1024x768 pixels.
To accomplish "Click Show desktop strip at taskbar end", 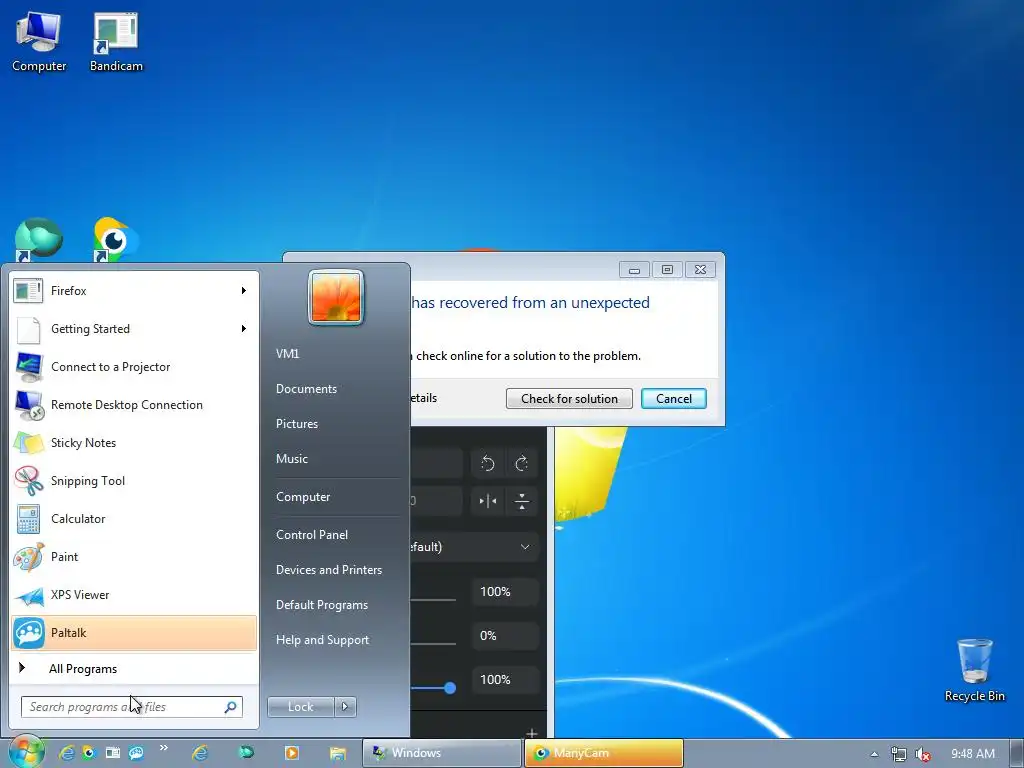I will 1017,754.
